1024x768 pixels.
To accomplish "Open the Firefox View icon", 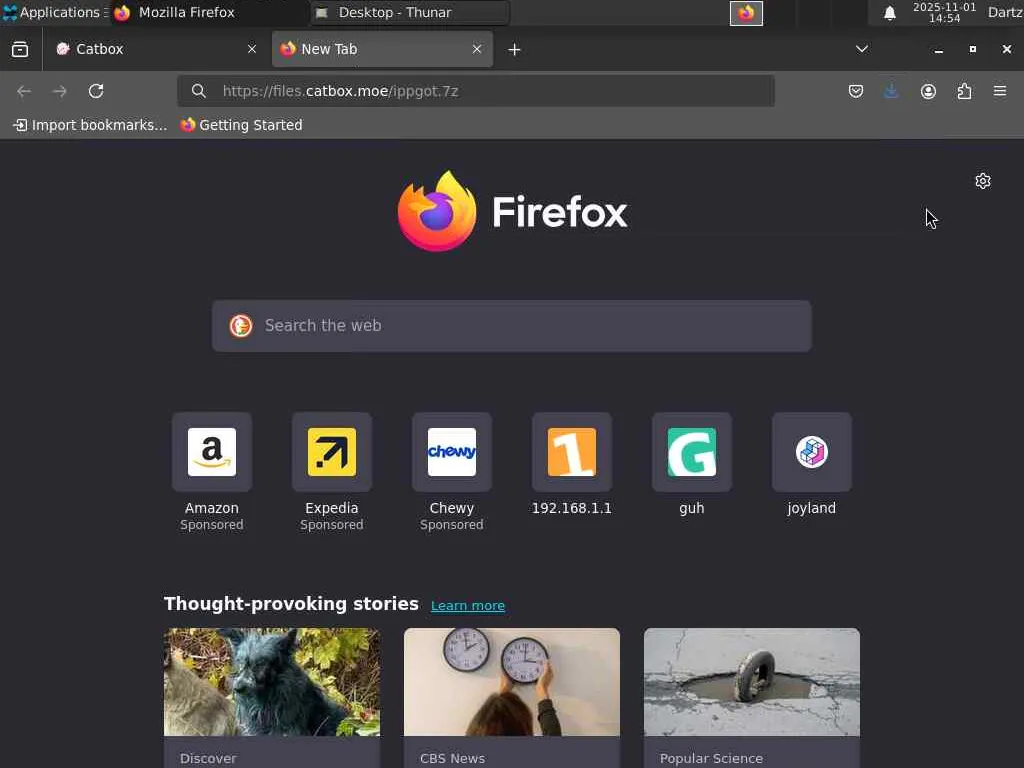I will click(20, 49).
